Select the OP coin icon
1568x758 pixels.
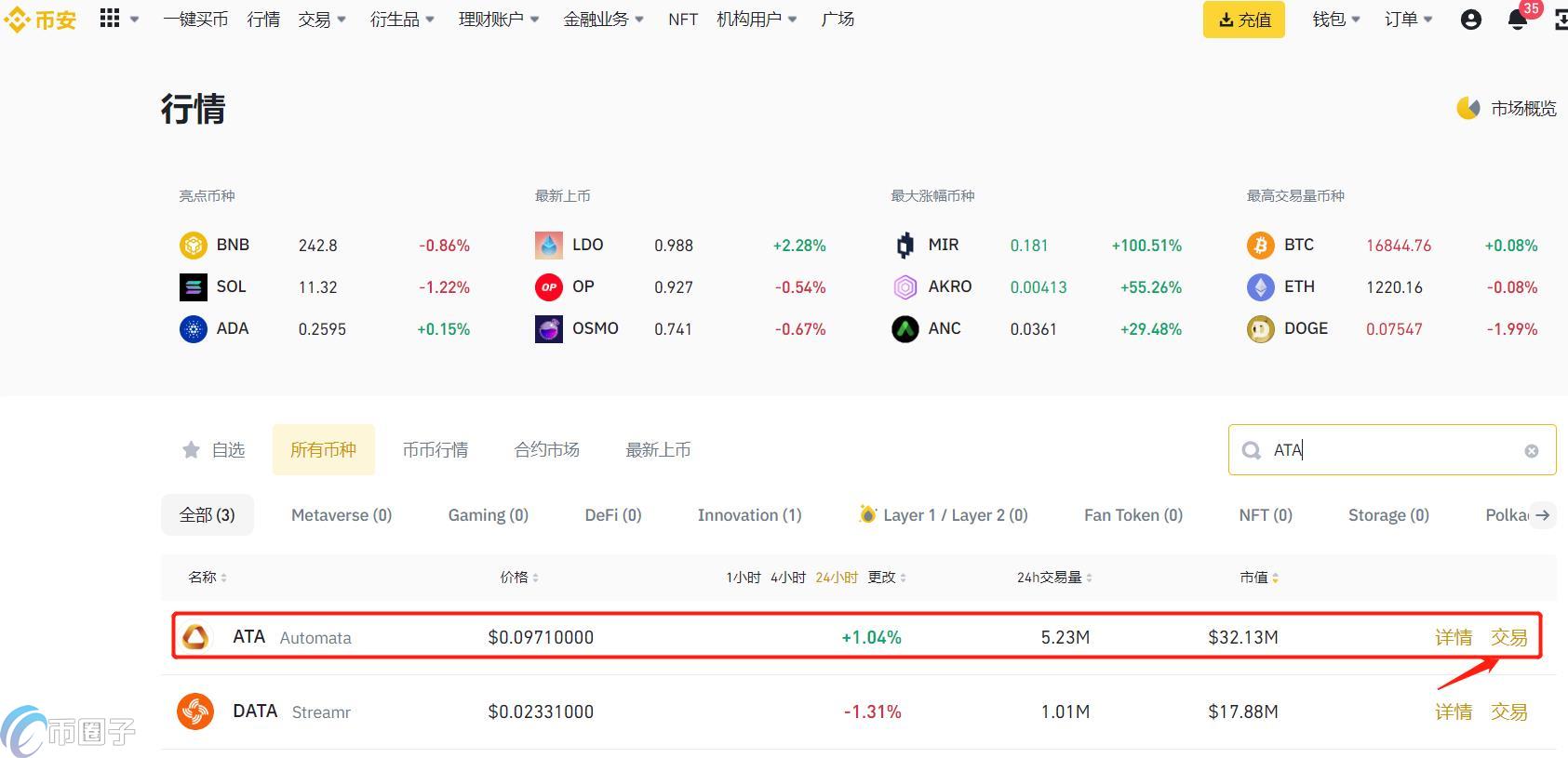click(549, 287)
